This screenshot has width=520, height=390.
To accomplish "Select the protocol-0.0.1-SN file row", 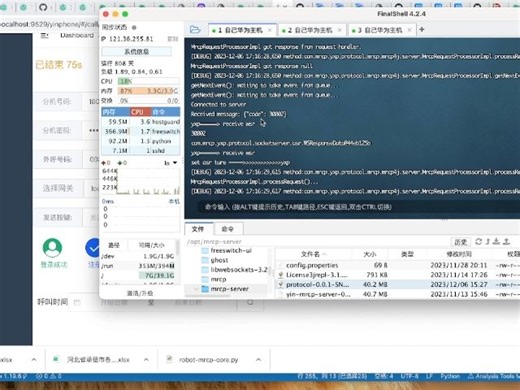I will pos(398,285).
